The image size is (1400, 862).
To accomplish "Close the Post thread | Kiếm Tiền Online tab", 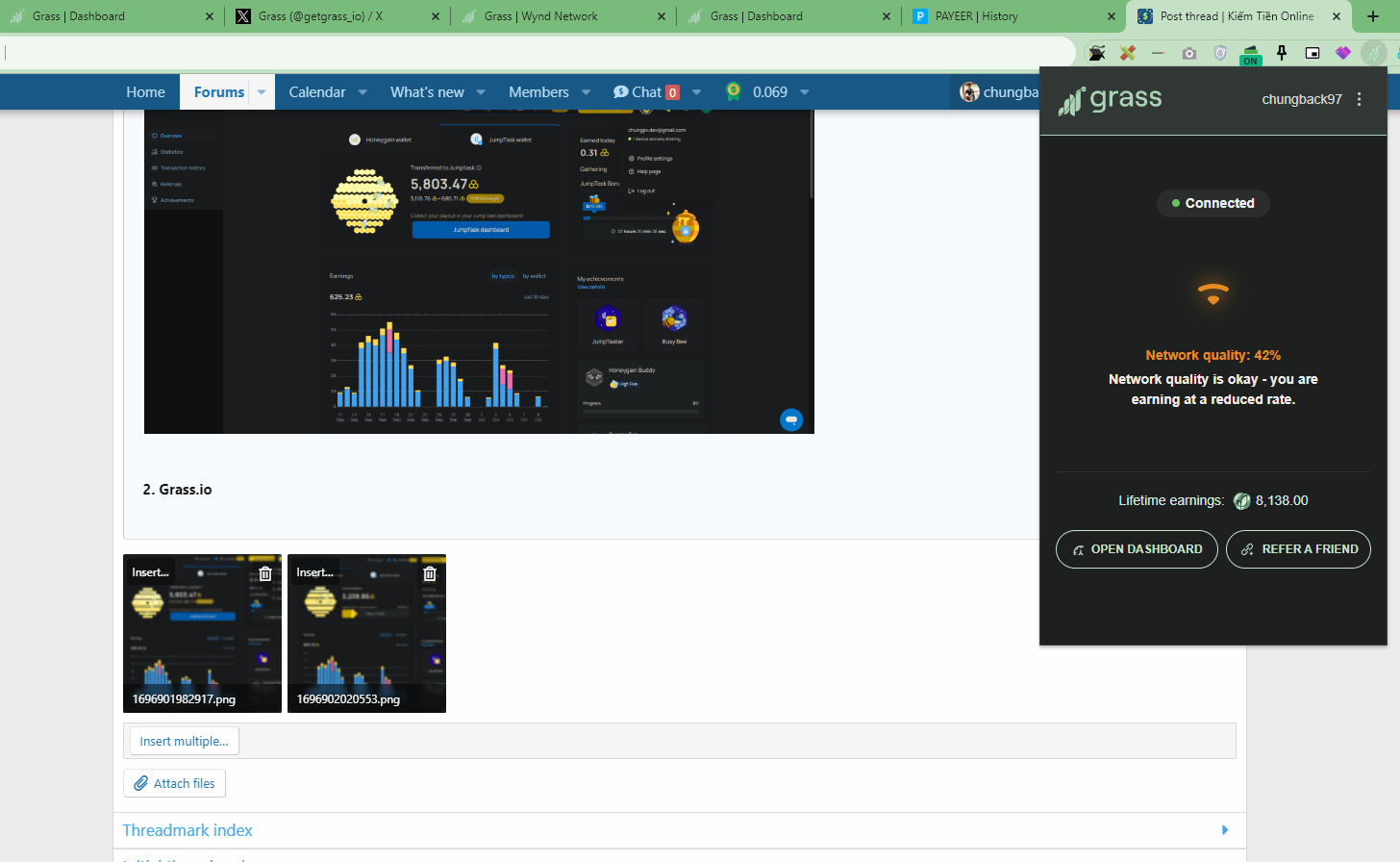I will [1337, 16].
